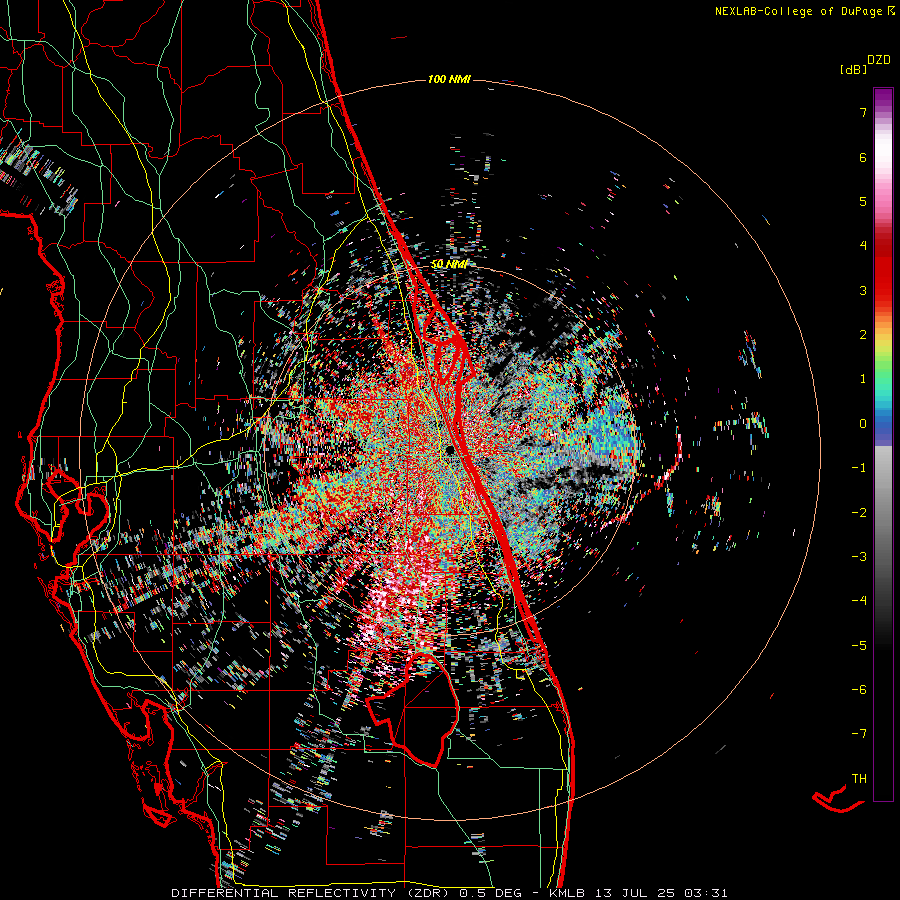Click the NEXLAB-College of DuPage credit text
The height and width of the screenshot is (900, 900).
798,11
